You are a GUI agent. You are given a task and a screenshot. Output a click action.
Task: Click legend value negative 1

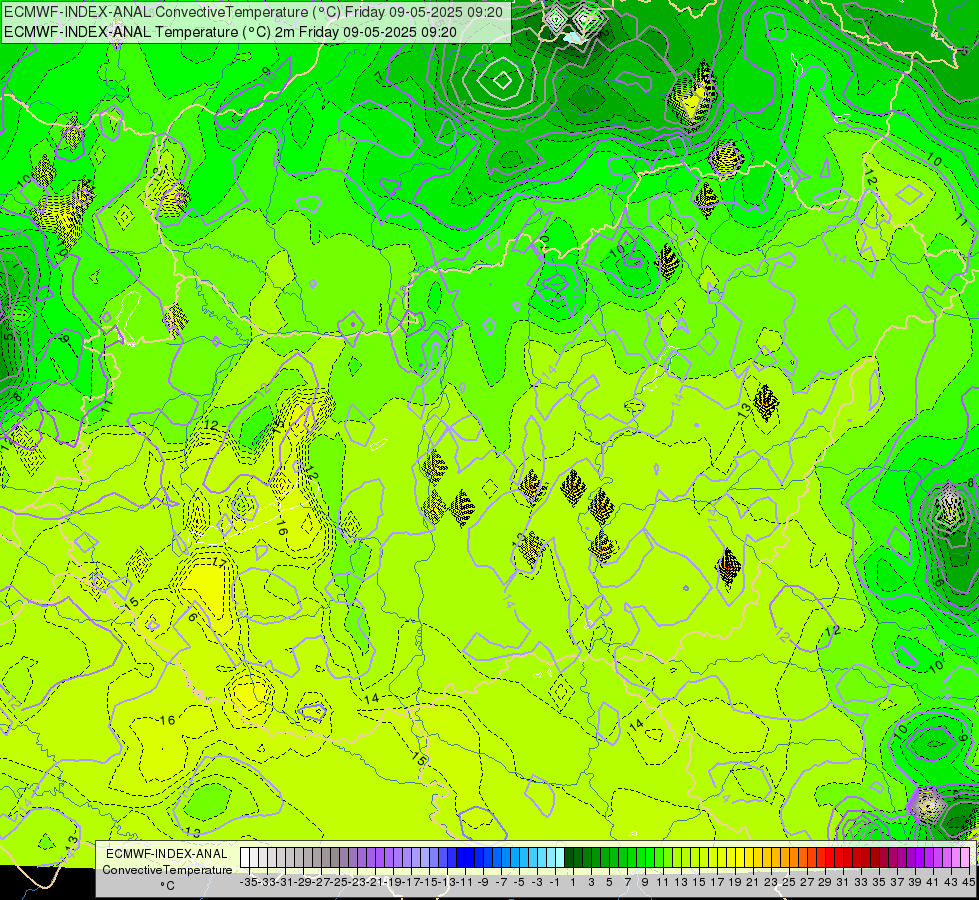pyautogui.click(x=555, y=882)
